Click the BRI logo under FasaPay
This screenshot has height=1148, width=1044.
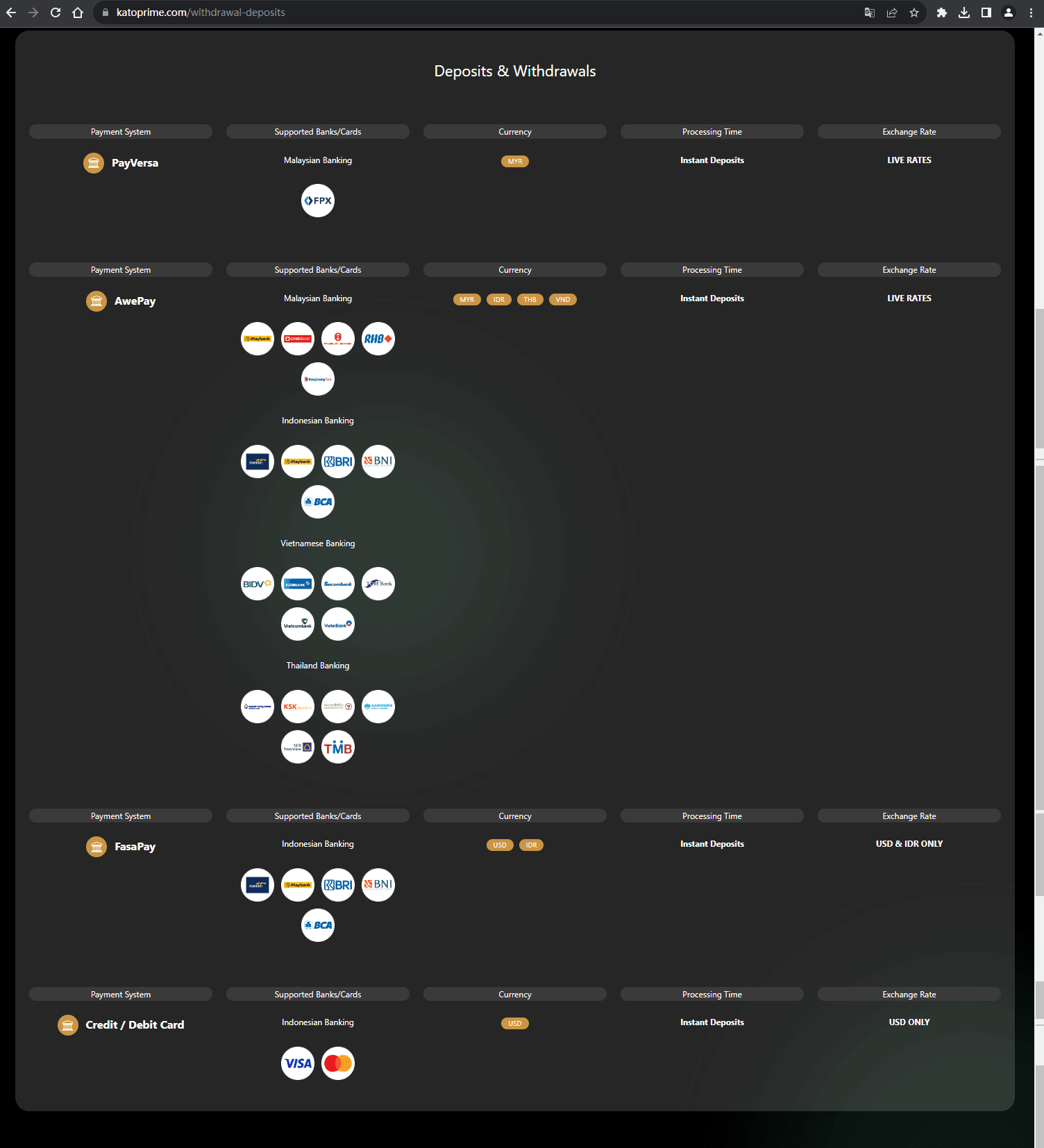pos(338,885)
